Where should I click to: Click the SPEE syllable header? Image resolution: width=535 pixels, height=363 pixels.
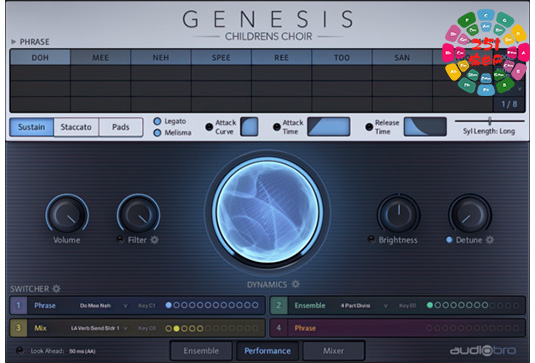[221, 57]
